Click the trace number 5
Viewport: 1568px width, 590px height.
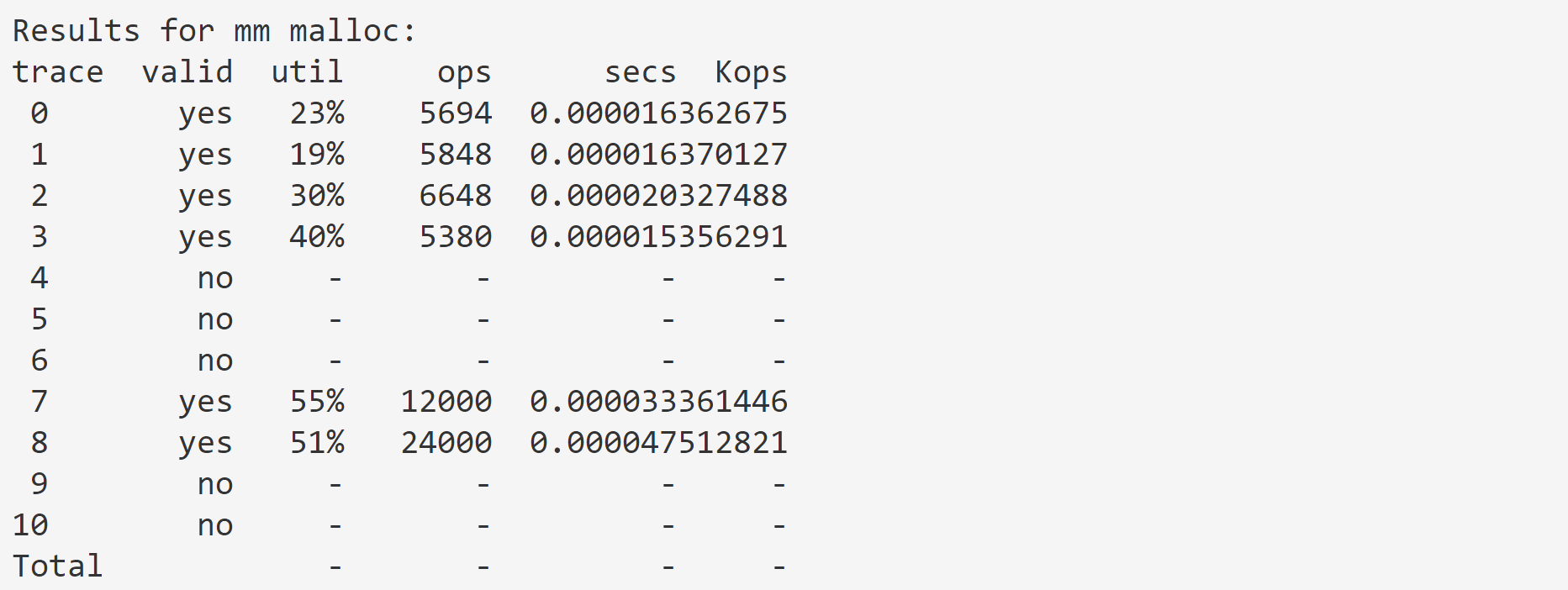click(x=40, y=319)
